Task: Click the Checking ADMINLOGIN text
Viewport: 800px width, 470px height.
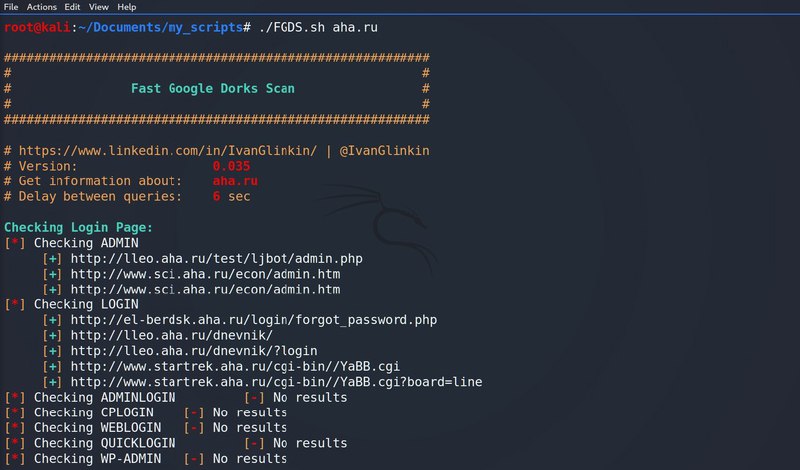Action: pos(105,397)
